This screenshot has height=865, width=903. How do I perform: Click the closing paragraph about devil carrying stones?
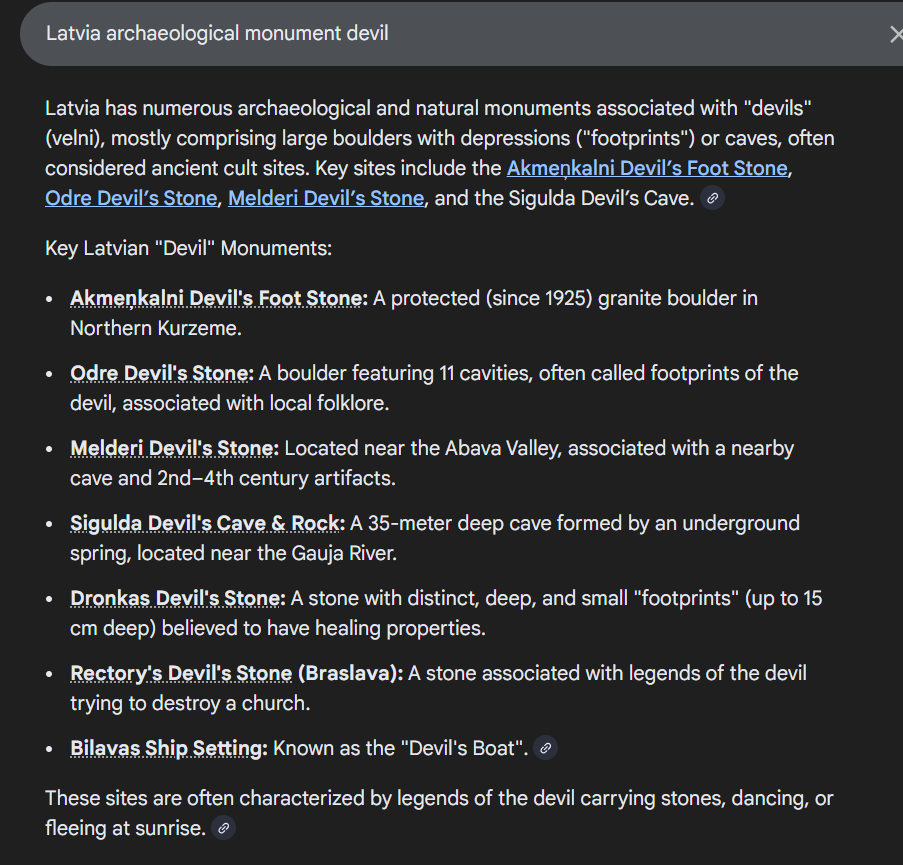pos(439,813)
